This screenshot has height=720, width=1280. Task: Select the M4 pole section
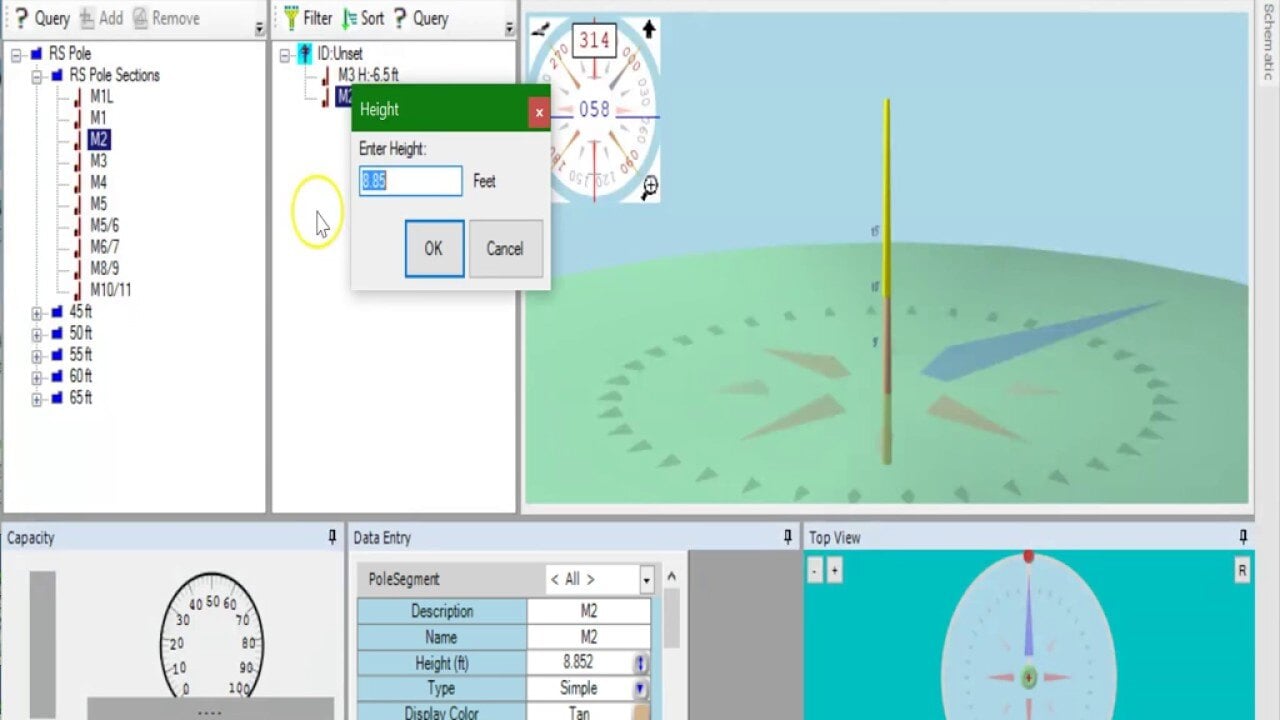98,182
